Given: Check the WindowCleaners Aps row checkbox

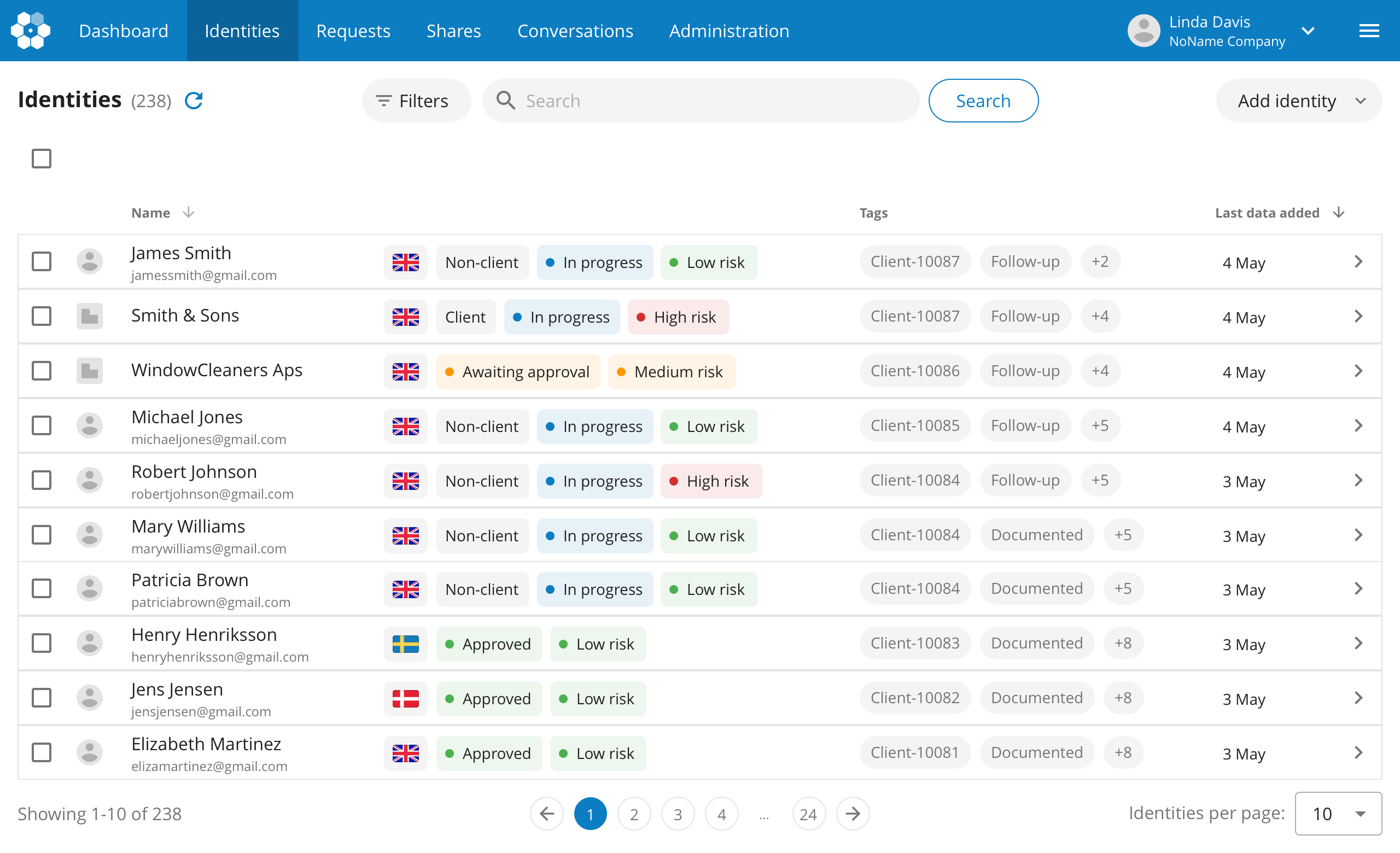Looking at the screenshot, I should click(42, 371).
